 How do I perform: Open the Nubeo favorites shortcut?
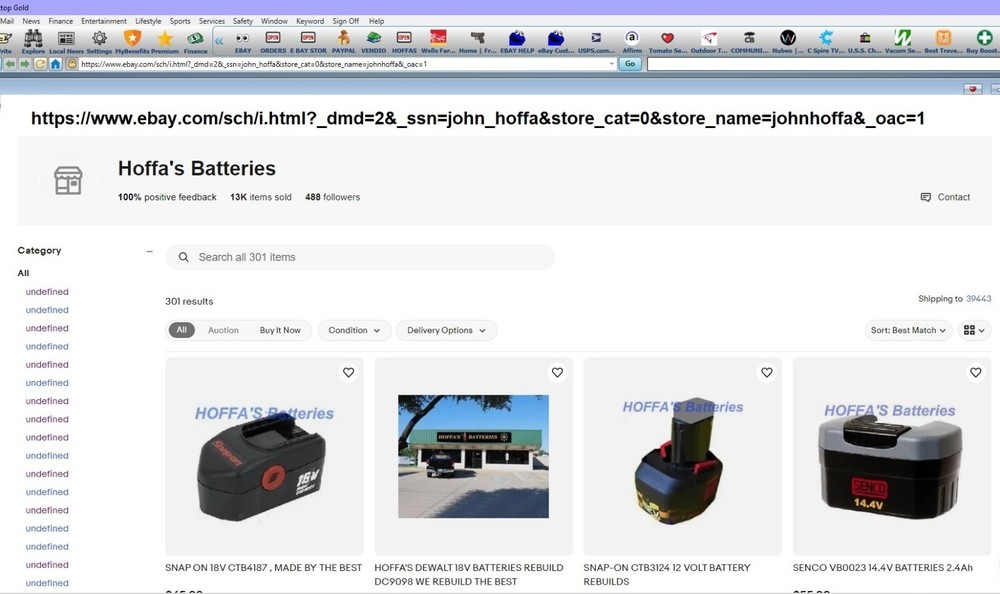pos(788,41)
